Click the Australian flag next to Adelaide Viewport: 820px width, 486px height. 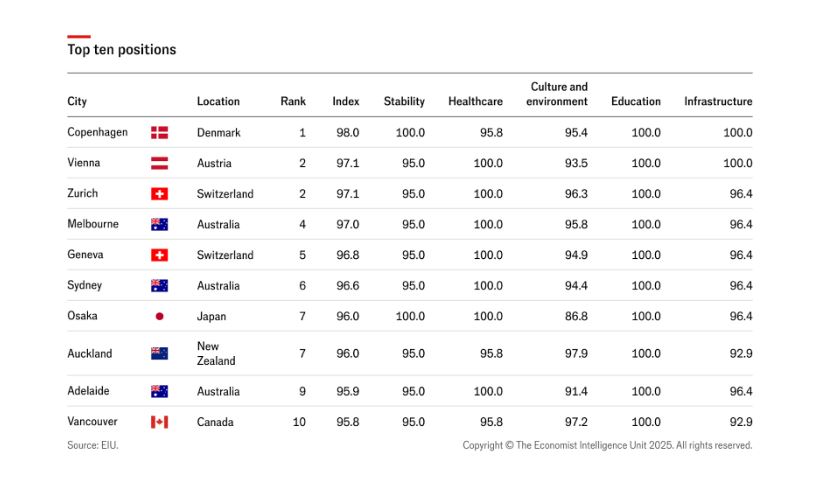click(x=159, y=391)
